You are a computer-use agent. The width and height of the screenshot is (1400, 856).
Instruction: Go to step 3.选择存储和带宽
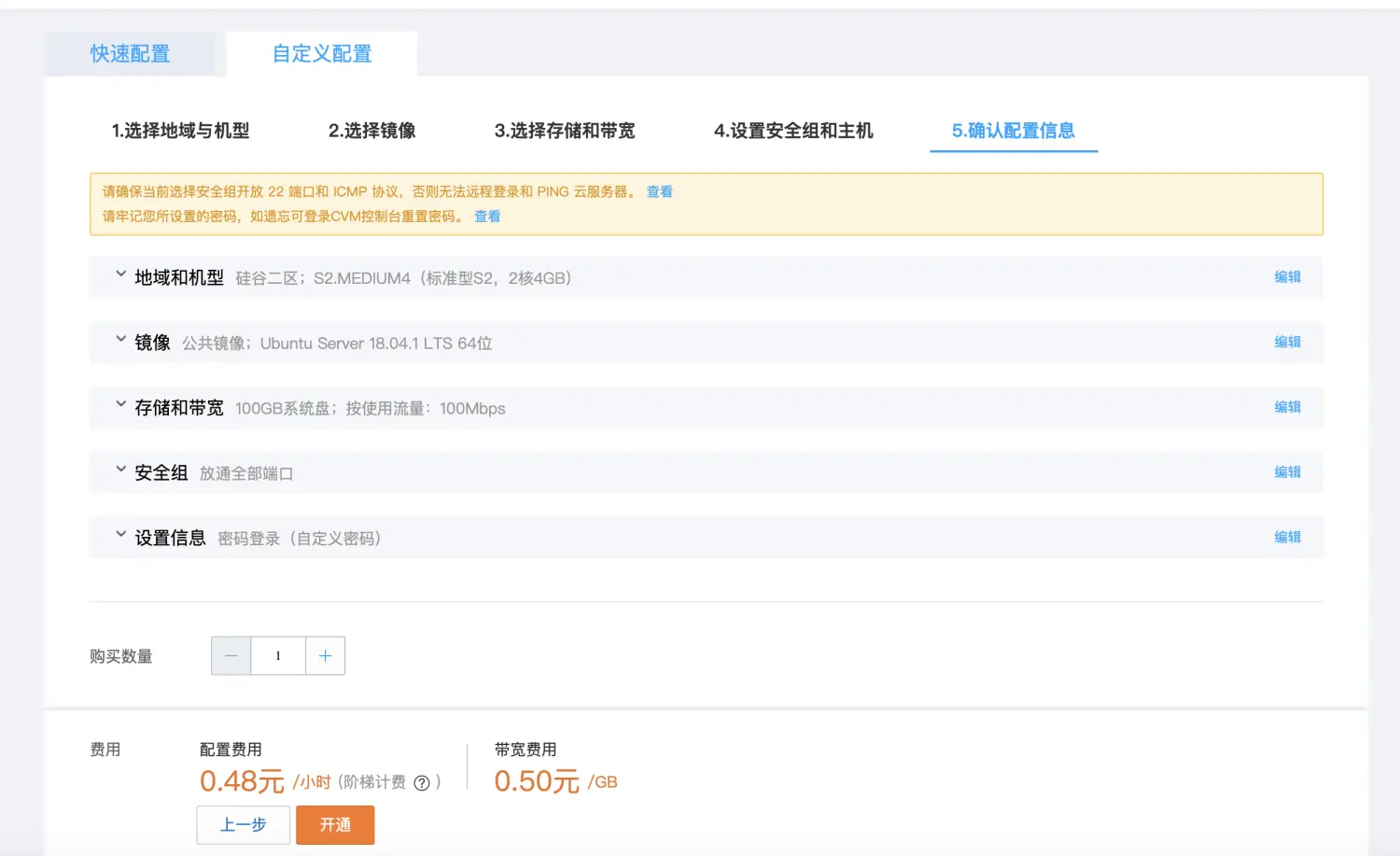coord(565,131)
